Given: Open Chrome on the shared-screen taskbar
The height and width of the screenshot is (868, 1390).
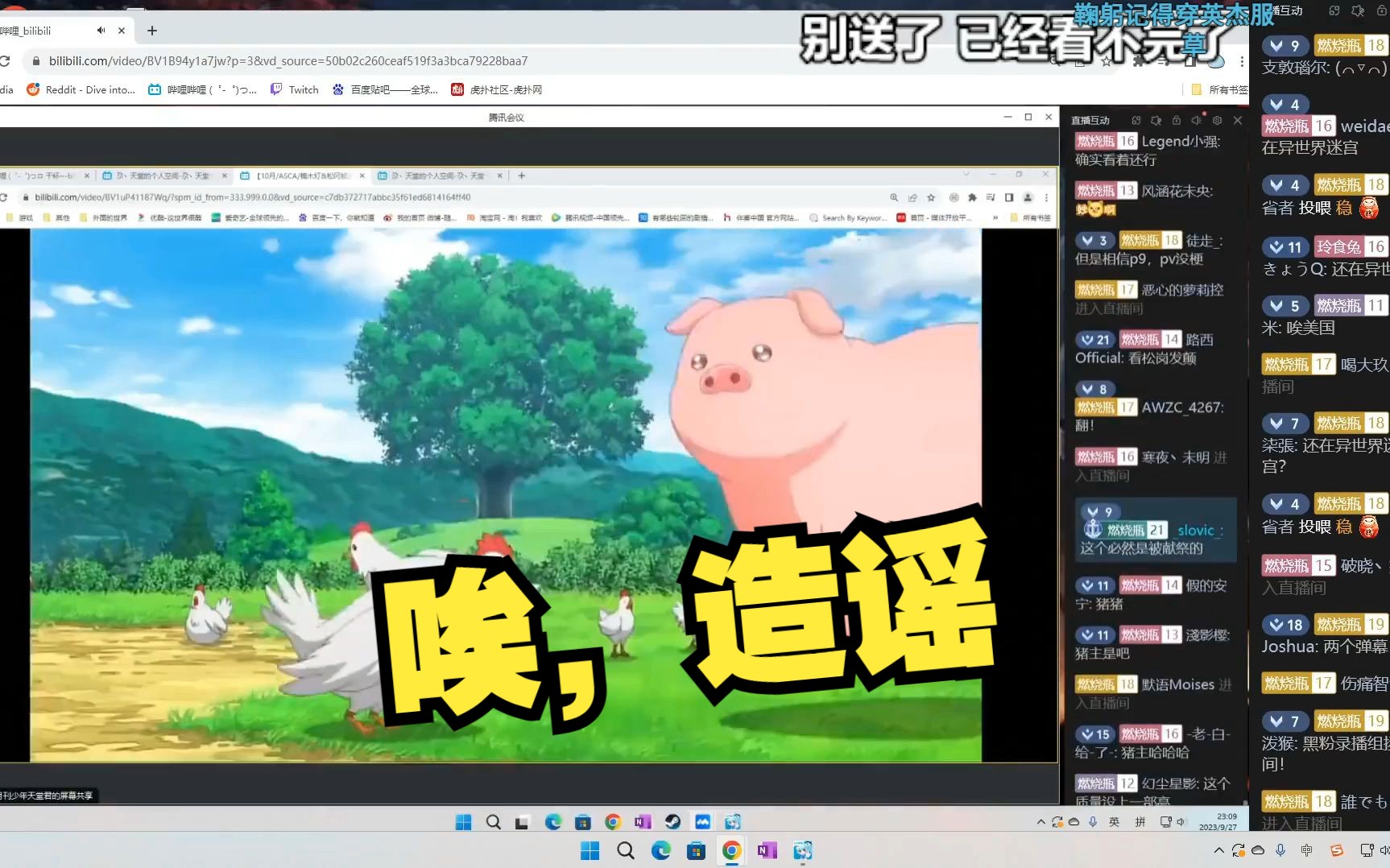Looking at the screenshot, I should pos(613,822).
